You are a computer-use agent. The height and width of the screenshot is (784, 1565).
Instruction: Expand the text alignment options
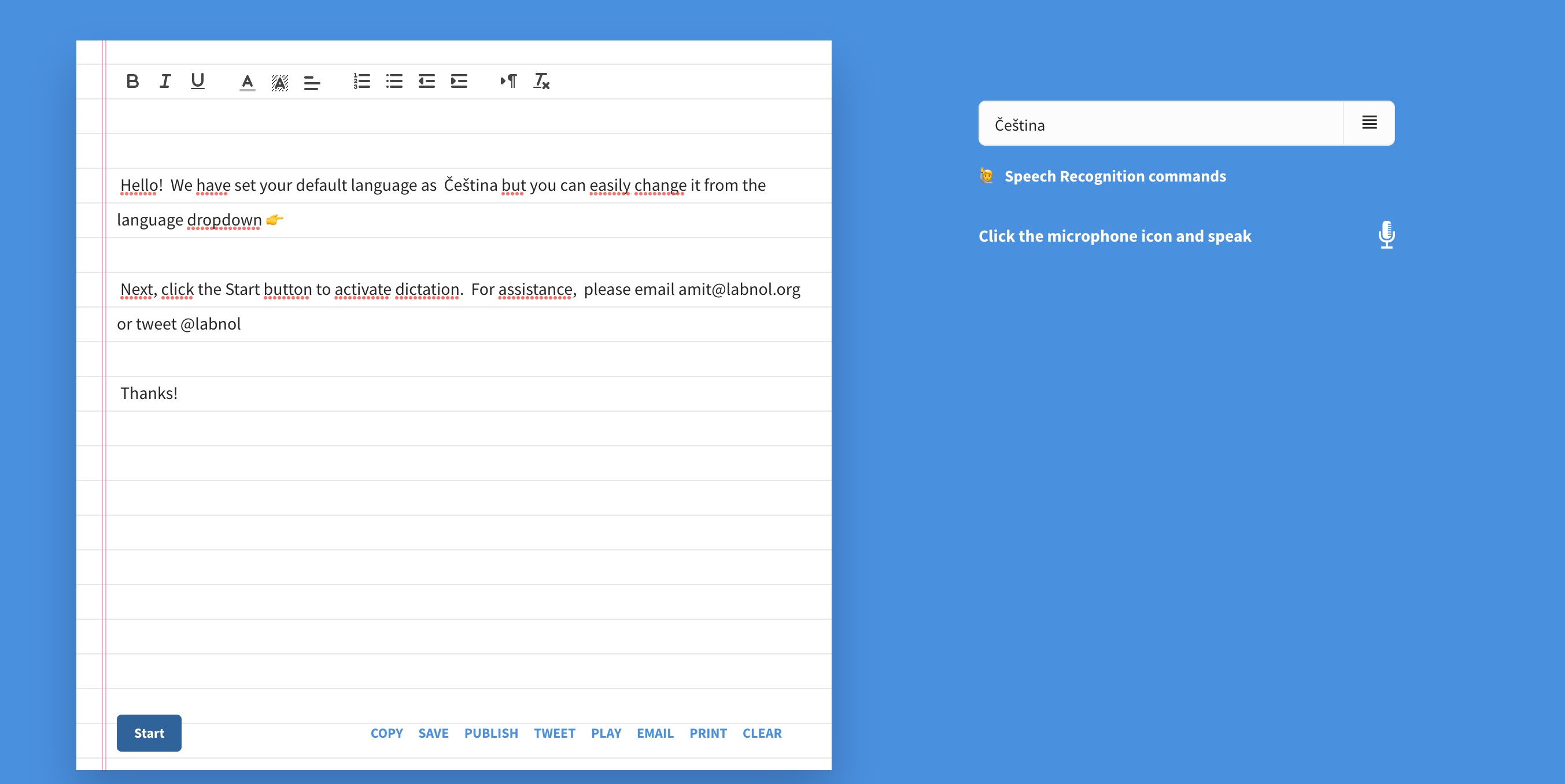click(x=312, y=82)
